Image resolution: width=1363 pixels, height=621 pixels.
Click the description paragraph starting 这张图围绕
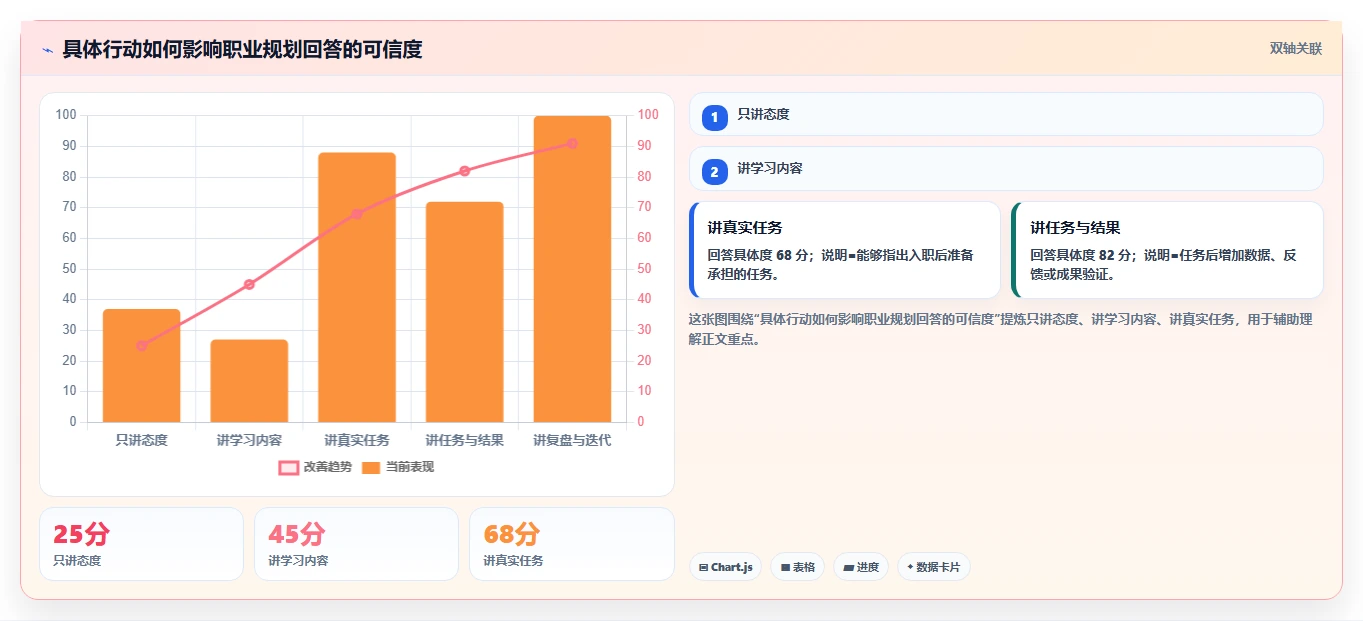click(x=1000, y=329)
